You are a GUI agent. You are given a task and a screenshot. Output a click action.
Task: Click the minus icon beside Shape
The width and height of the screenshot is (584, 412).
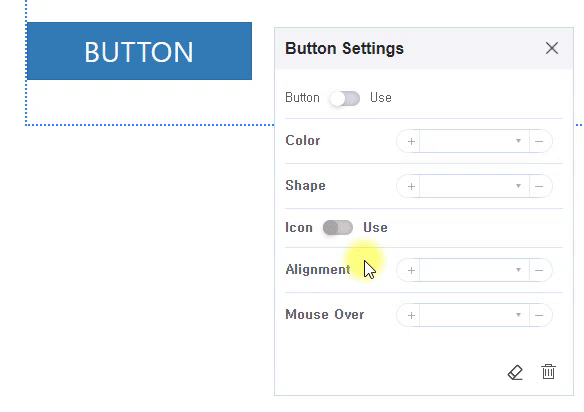click(x=539, y=186)
